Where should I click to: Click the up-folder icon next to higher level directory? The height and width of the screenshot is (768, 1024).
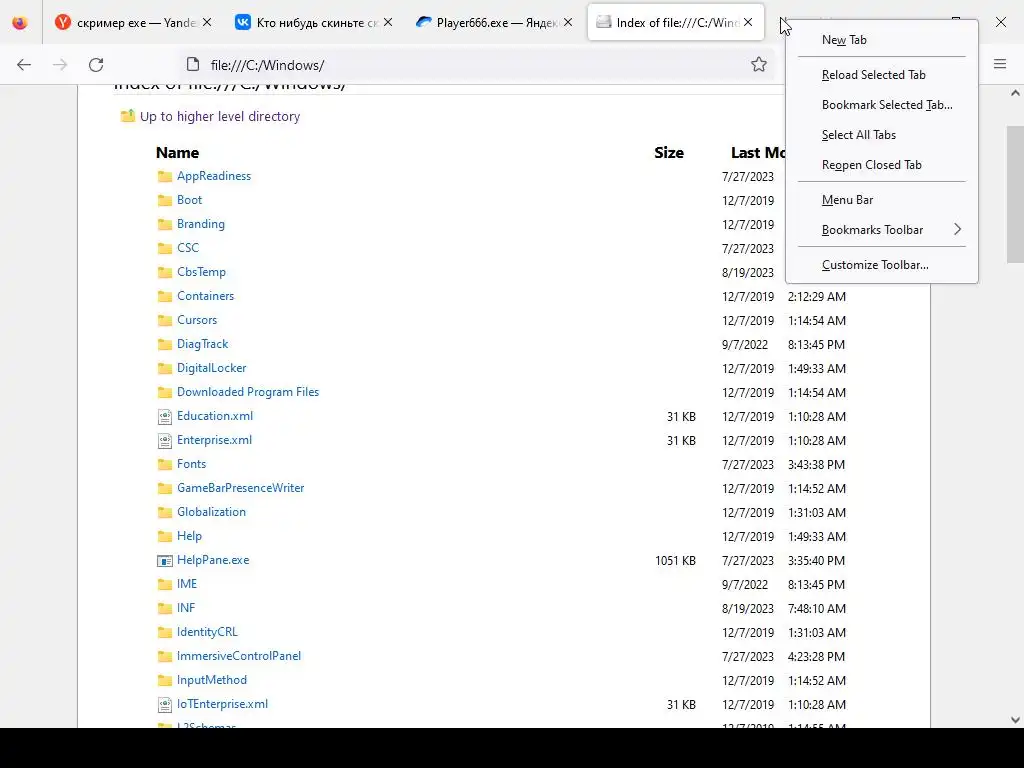click(x=127, y=116)
